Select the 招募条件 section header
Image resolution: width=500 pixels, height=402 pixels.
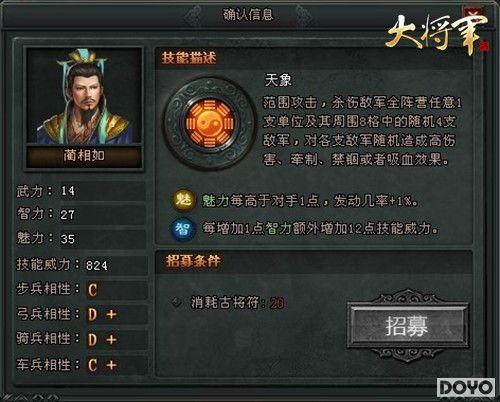193,261
